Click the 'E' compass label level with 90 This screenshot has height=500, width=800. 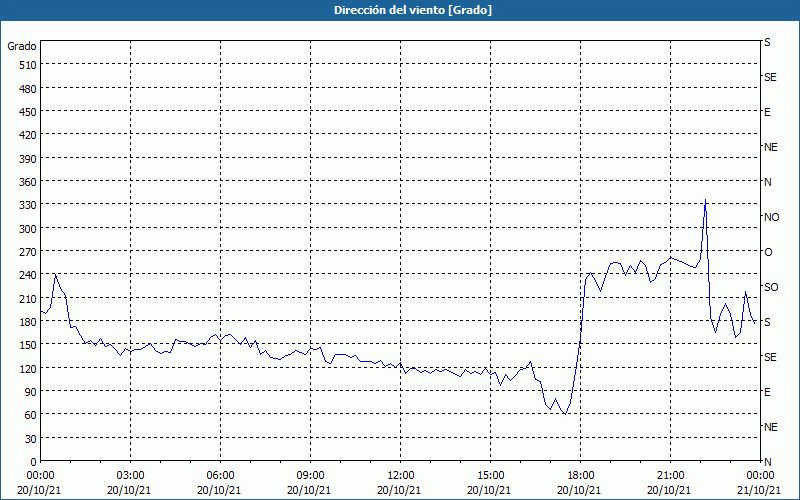(767, 392)
